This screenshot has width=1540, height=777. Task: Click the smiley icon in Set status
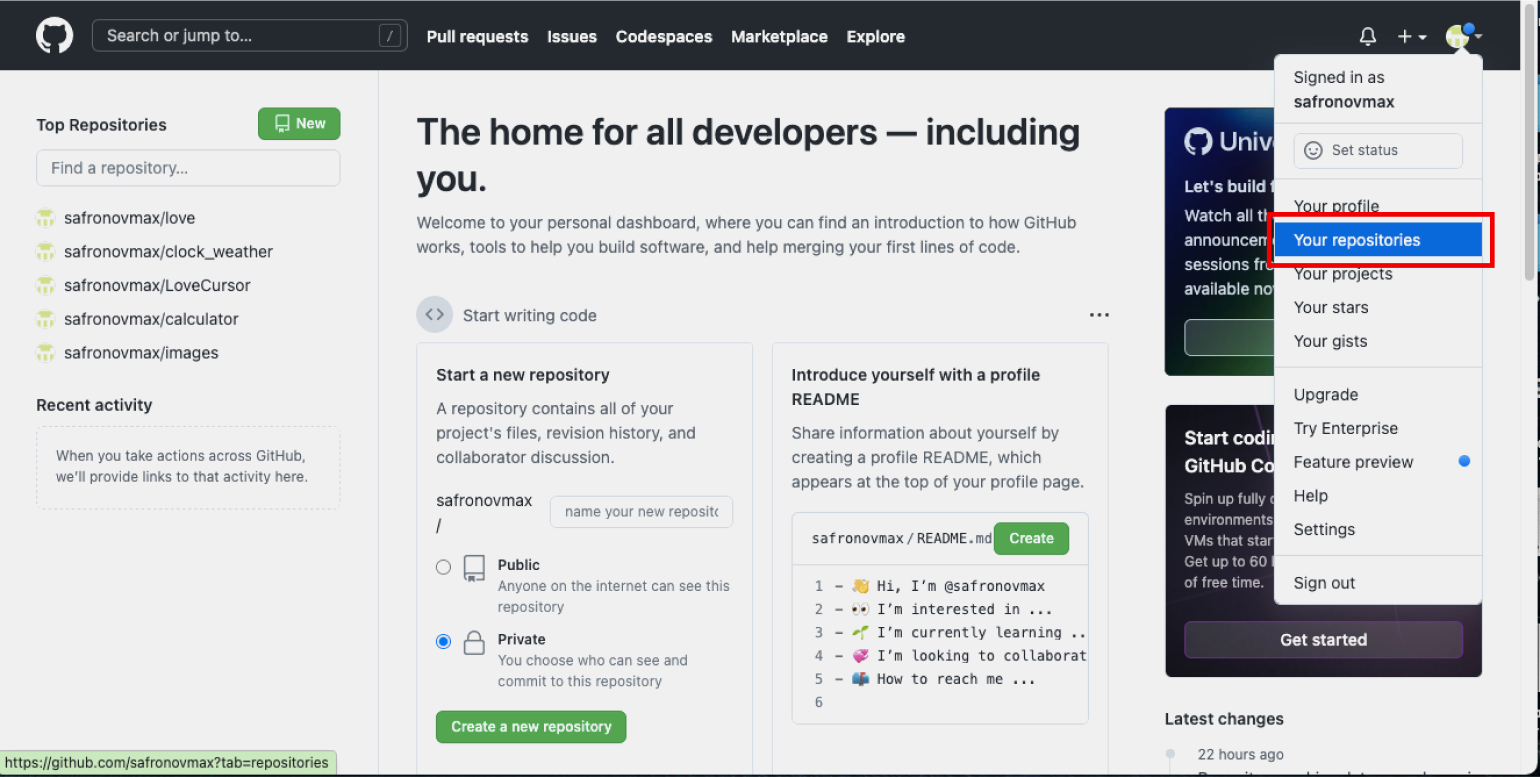(1314, 151)
